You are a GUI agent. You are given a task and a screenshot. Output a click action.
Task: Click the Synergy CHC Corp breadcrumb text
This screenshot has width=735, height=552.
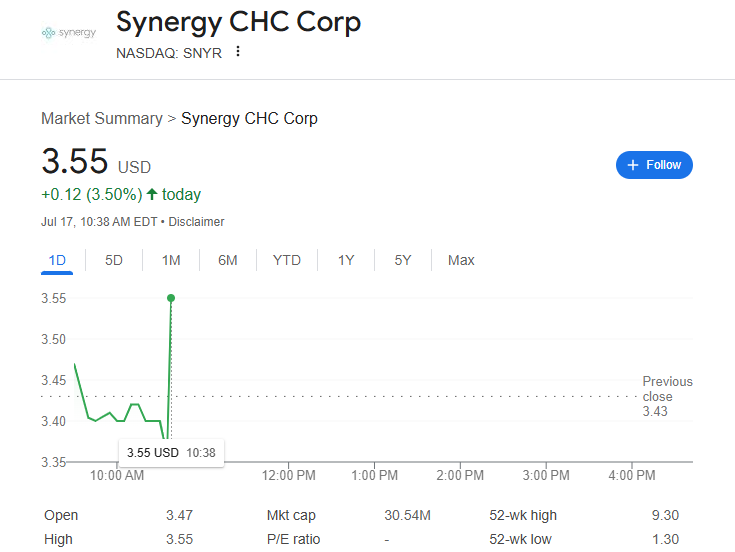tap(249, 119)
